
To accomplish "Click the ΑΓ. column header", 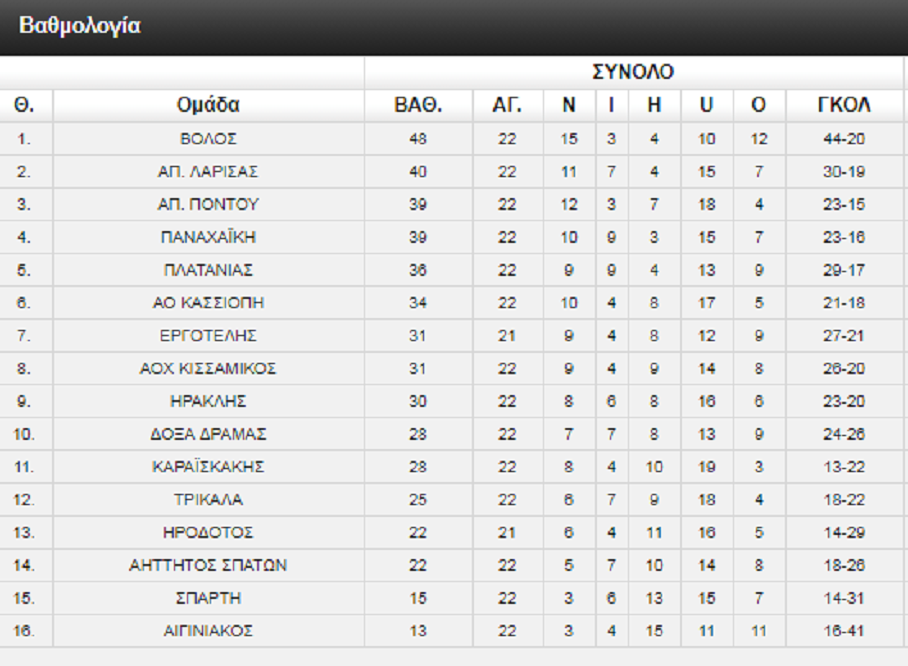I will [507, 105].
